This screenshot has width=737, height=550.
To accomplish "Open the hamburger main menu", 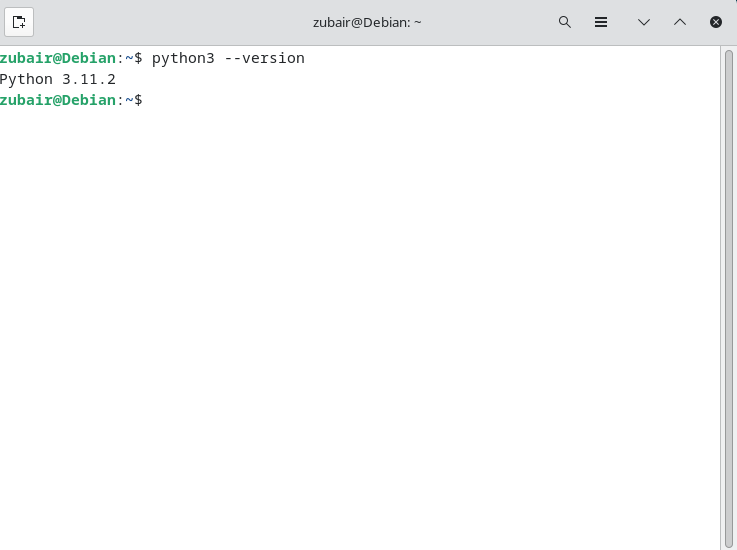I will [601, 22].
